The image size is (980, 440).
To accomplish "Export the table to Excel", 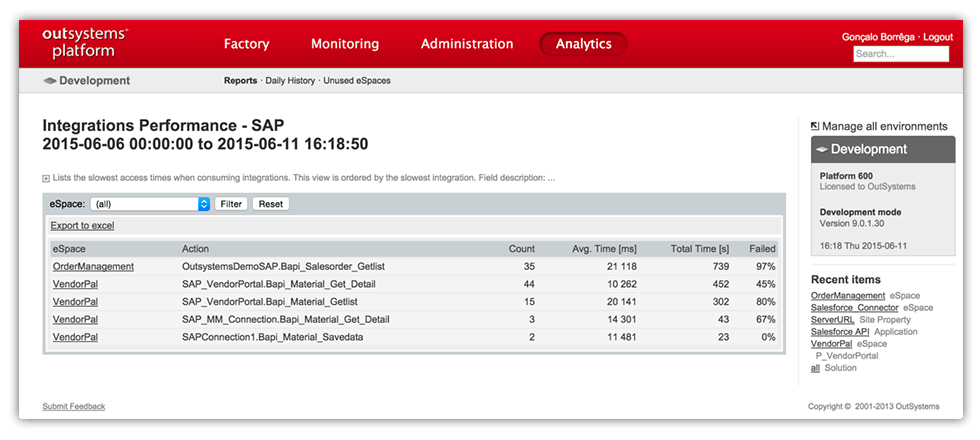I will (82, 226).
